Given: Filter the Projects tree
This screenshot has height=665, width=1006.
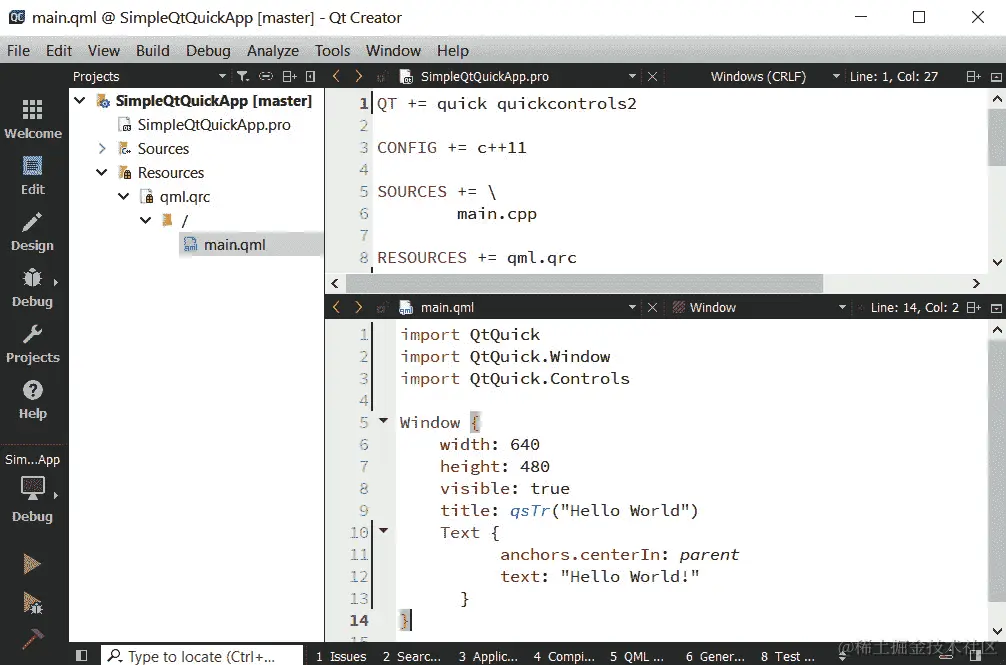Looking at the screenshot, I should (x=243, y=76).
